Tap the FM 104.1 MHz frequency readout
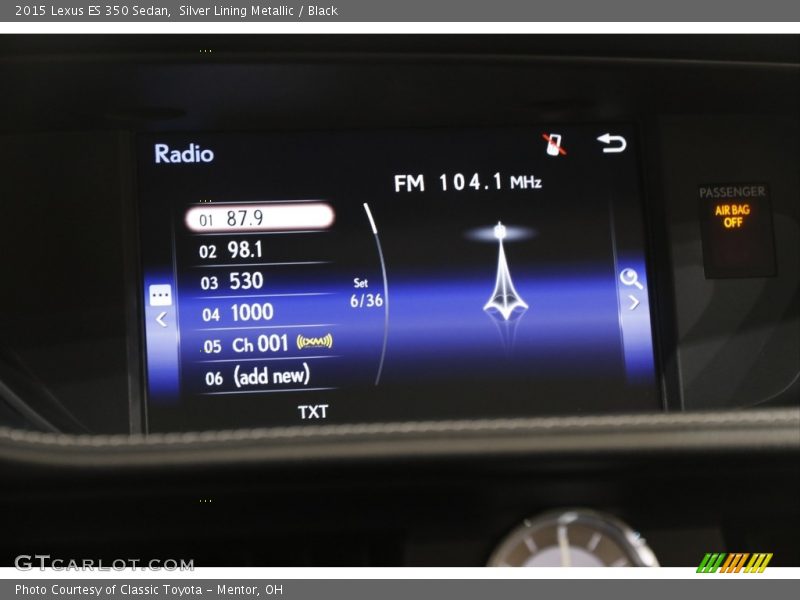 467,182
